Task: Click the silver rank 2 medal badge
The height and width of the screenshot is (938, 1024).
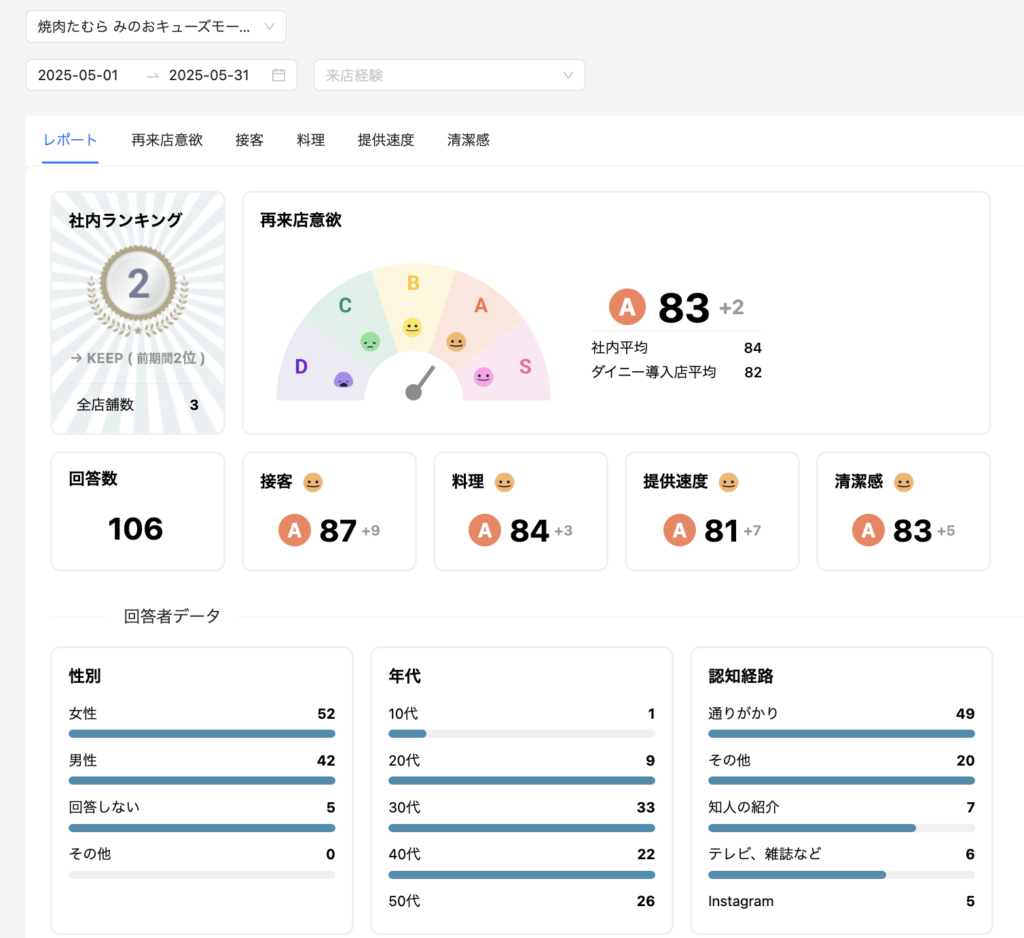Action: tap(138, 285)
